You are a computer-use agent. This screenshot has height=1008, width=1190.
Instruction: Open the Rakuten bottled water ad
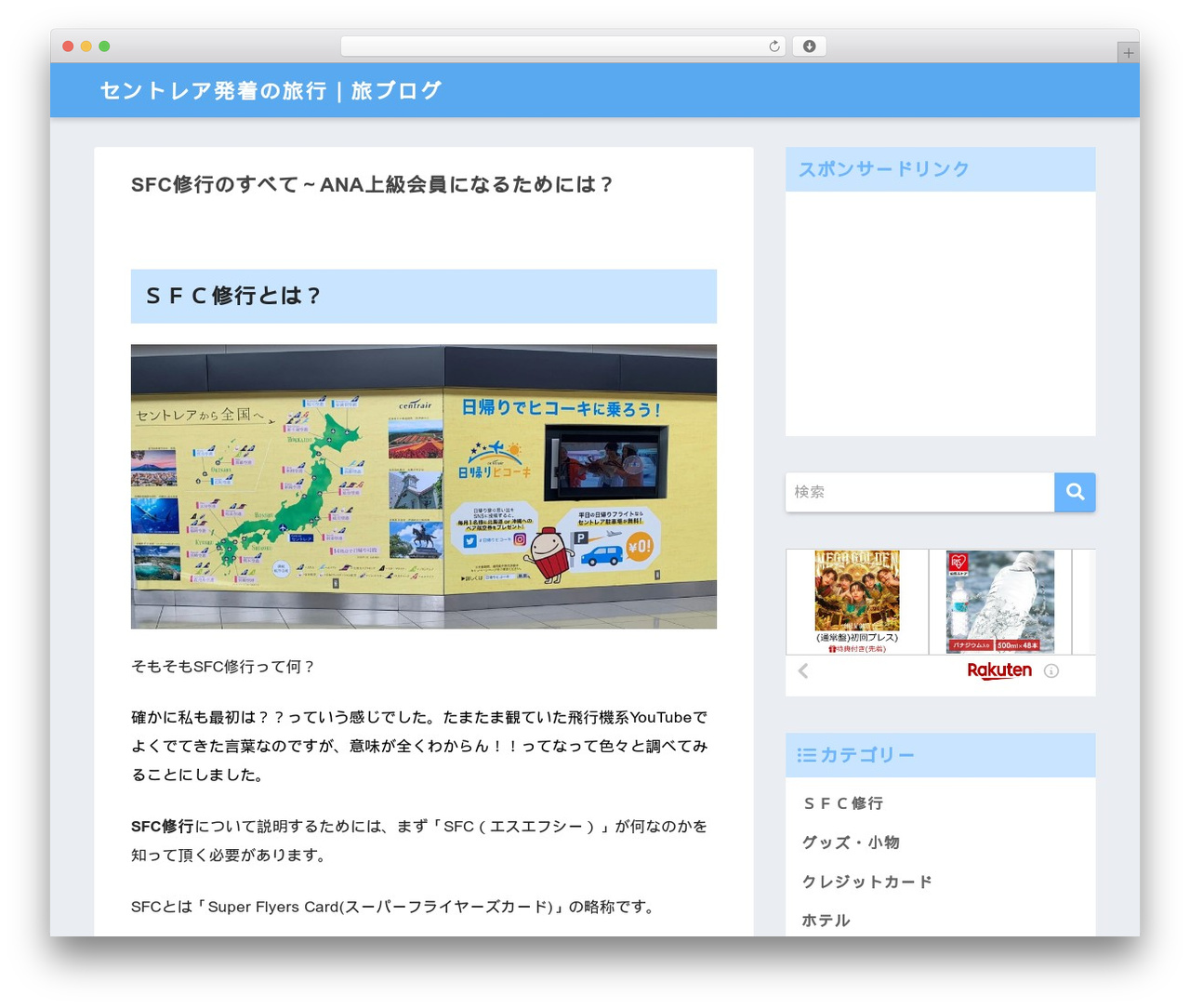tap(1000, 602)
